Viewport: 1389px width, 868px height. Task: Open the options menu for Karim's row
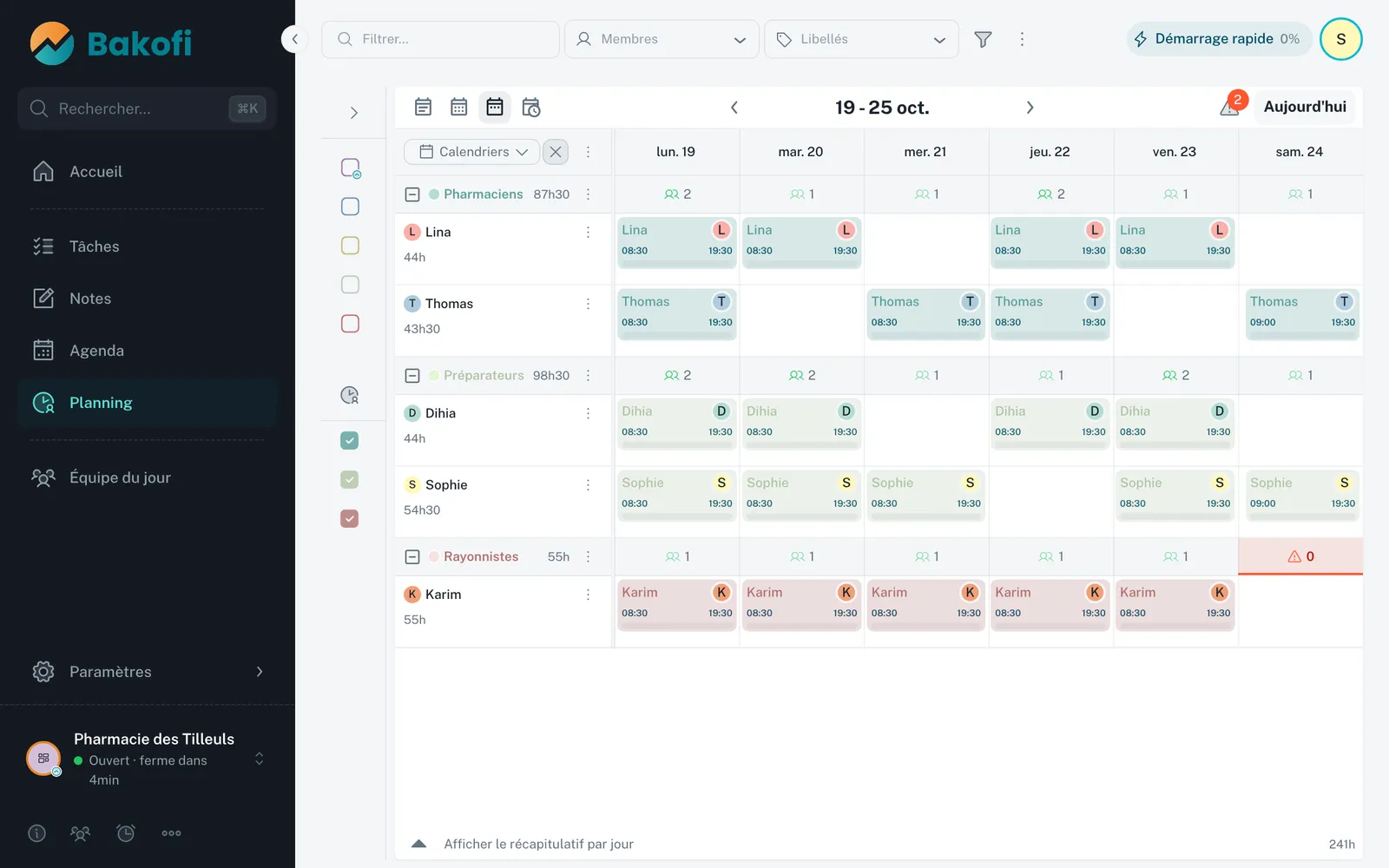(588, 595)
